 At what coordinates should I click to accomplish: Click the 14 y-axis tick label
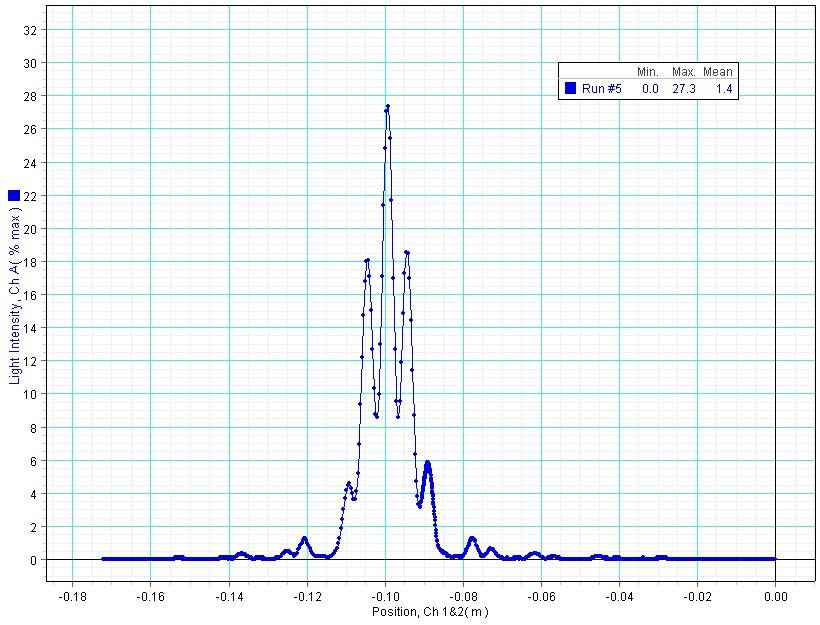(31, 328)
